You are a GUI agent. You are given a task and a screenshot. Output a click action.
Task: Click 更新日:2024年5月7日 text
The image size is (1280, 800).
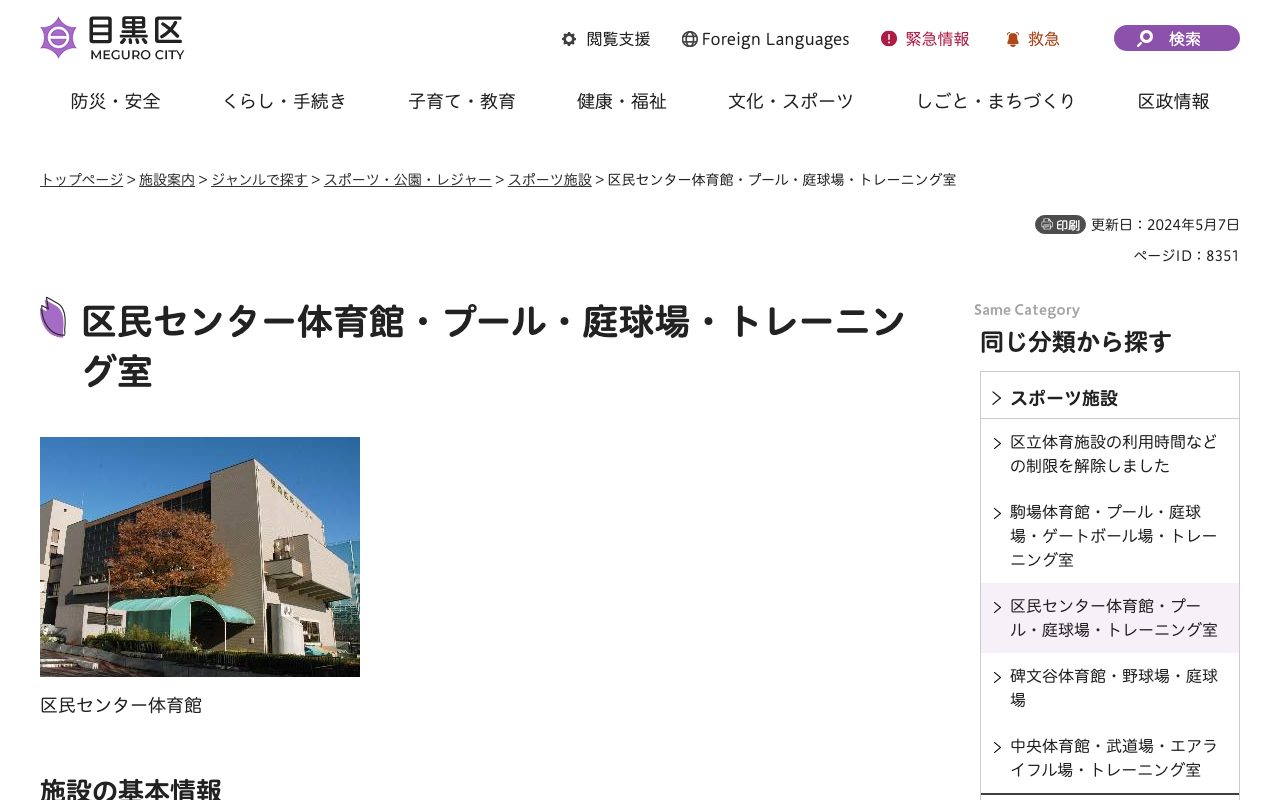[x=1165, y=224]
